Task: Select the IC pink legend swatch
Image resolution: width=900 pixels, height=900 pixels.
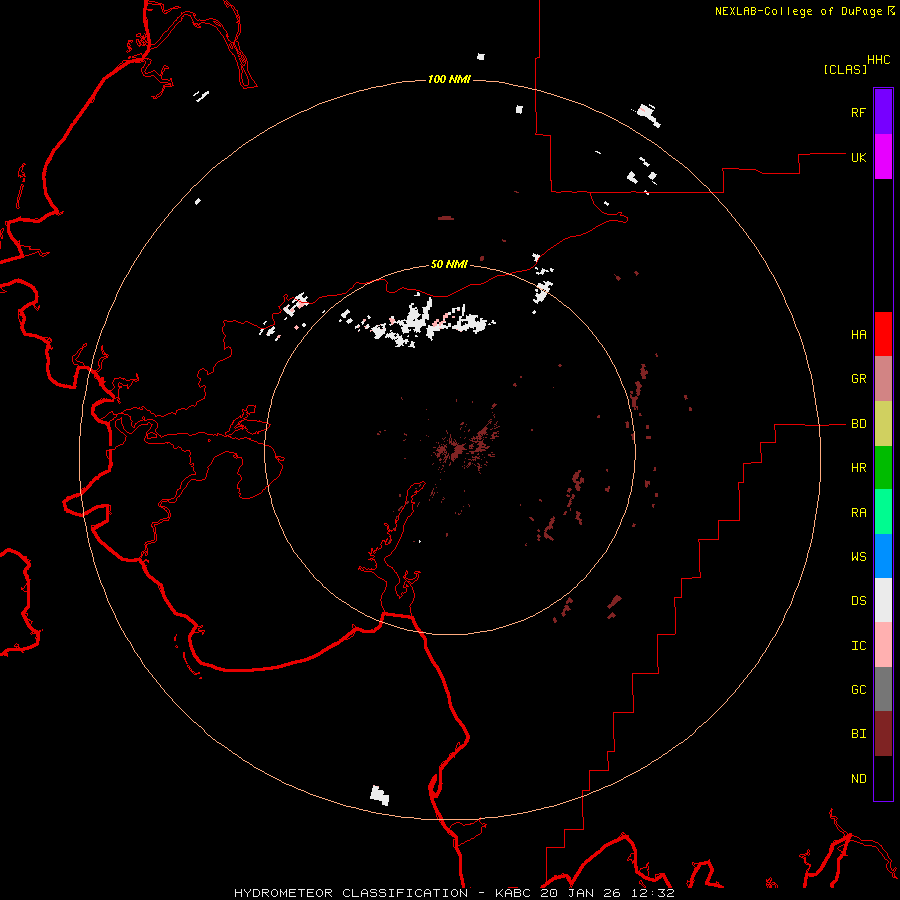Action: pos(883,645)
